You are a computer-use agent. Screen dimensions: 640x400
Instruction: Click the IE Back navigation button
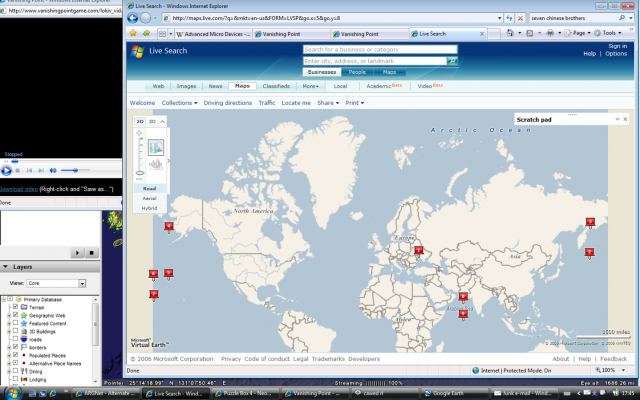(133, 18)
